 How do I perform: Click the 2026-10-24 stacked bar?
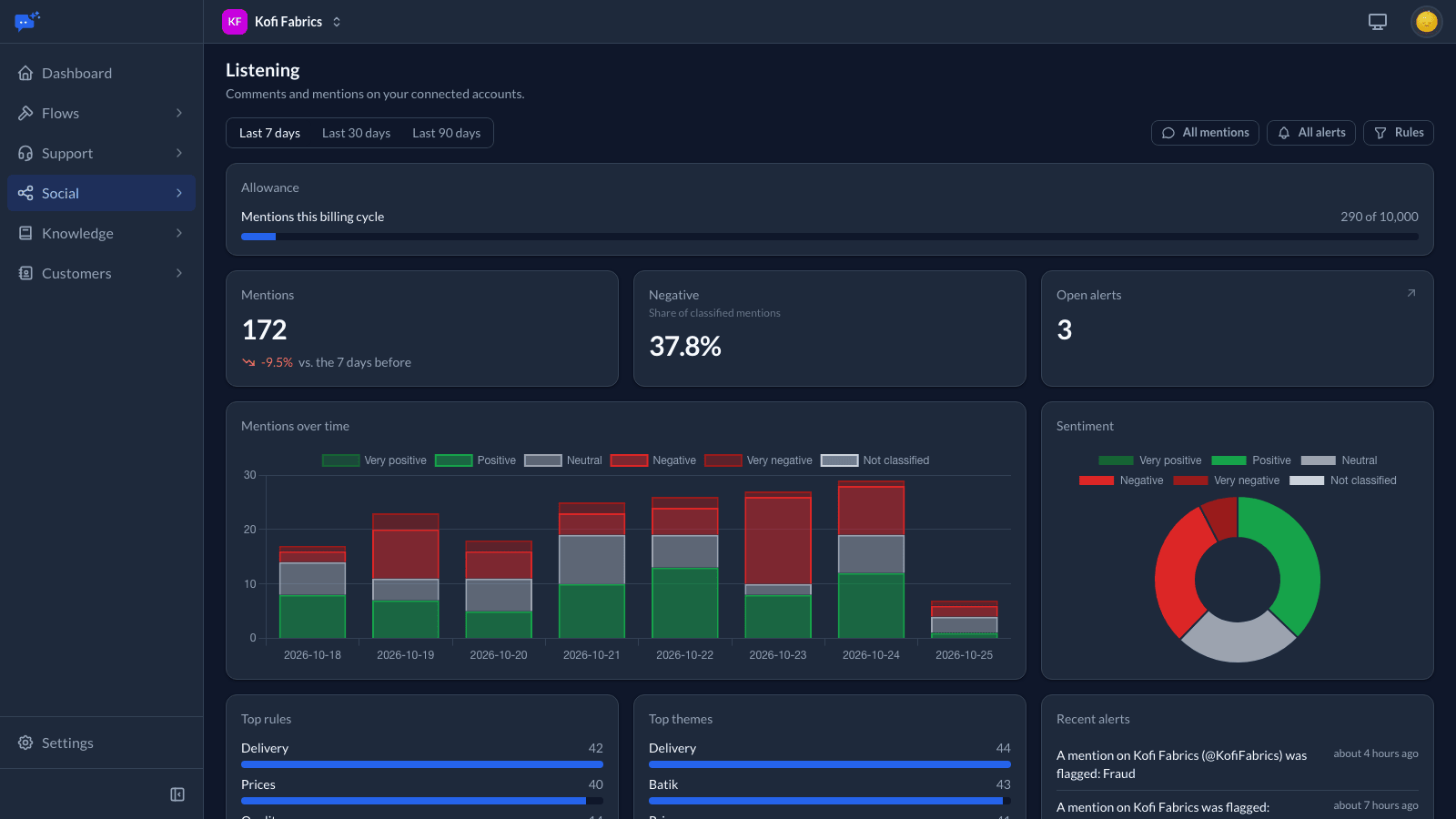click(871, 560)
